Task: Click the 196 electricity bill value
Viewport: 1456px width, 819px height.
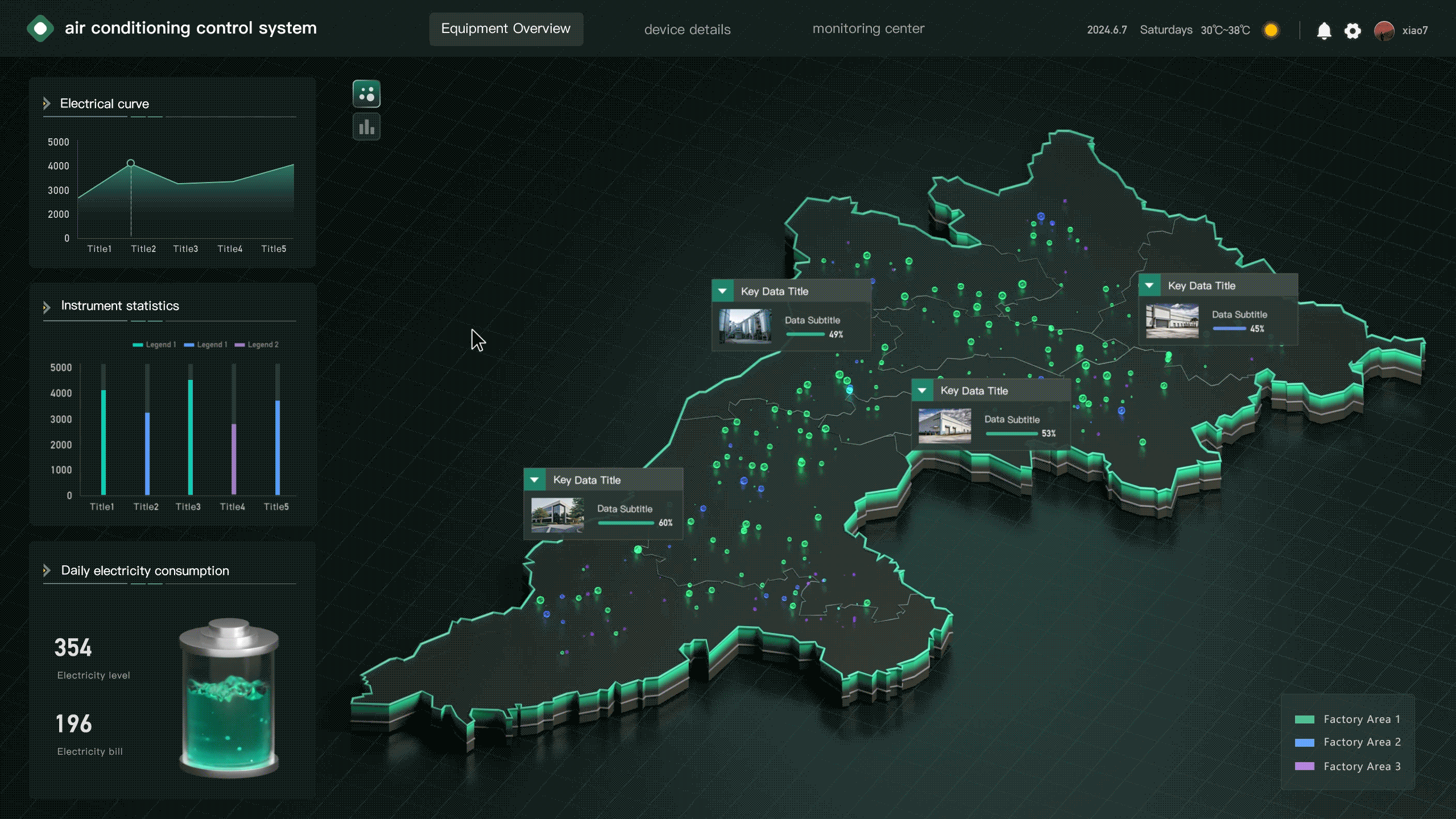Action: pos(73,724)
